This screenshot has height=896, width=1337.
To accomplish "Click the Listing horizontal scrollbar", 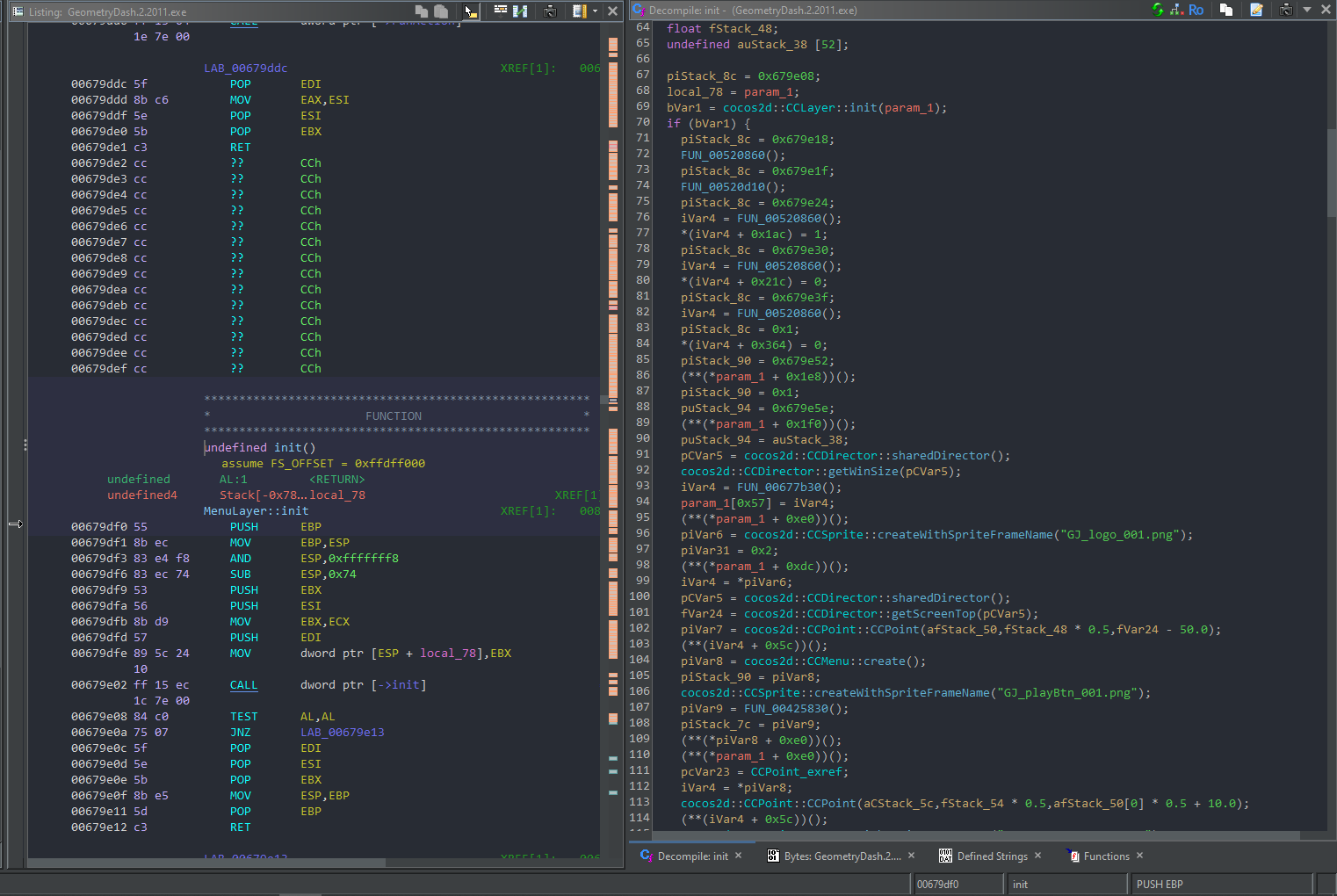I will 206,863.
